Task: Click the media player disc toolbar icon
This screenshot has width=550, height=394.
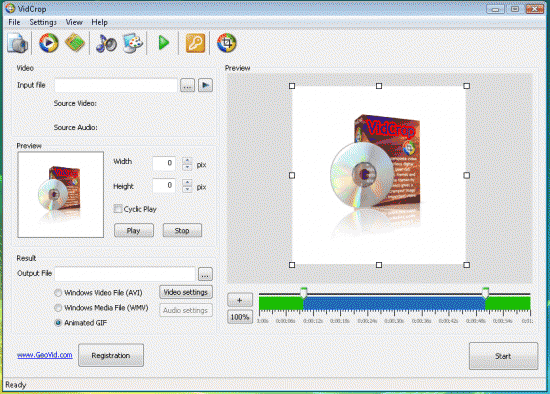Action: [48, 43]
